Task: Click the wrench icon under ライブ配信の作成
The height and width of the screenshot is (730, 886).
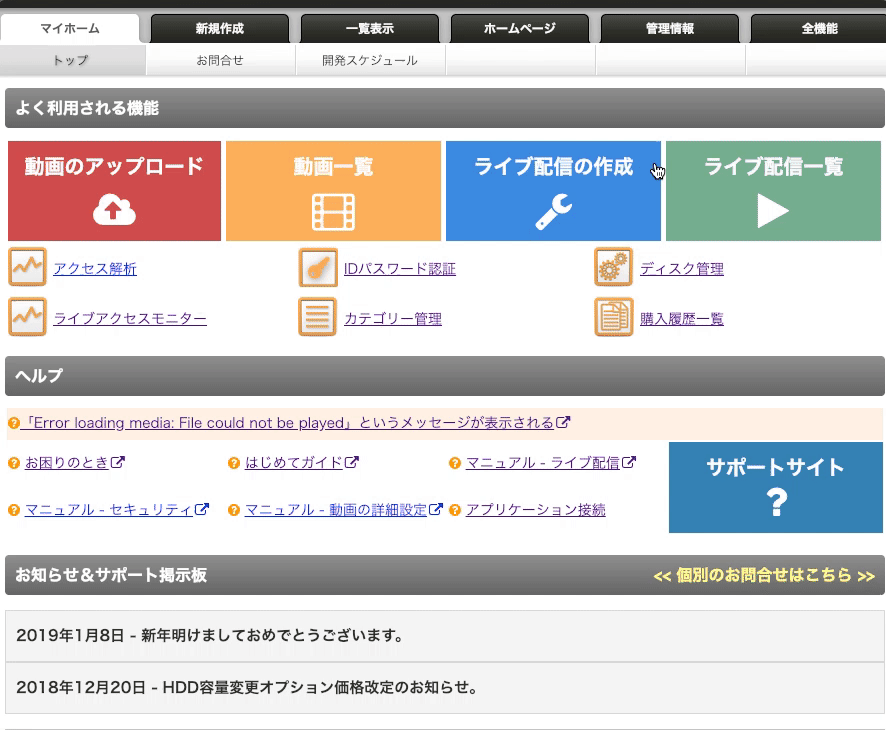Action: [553, 212]
